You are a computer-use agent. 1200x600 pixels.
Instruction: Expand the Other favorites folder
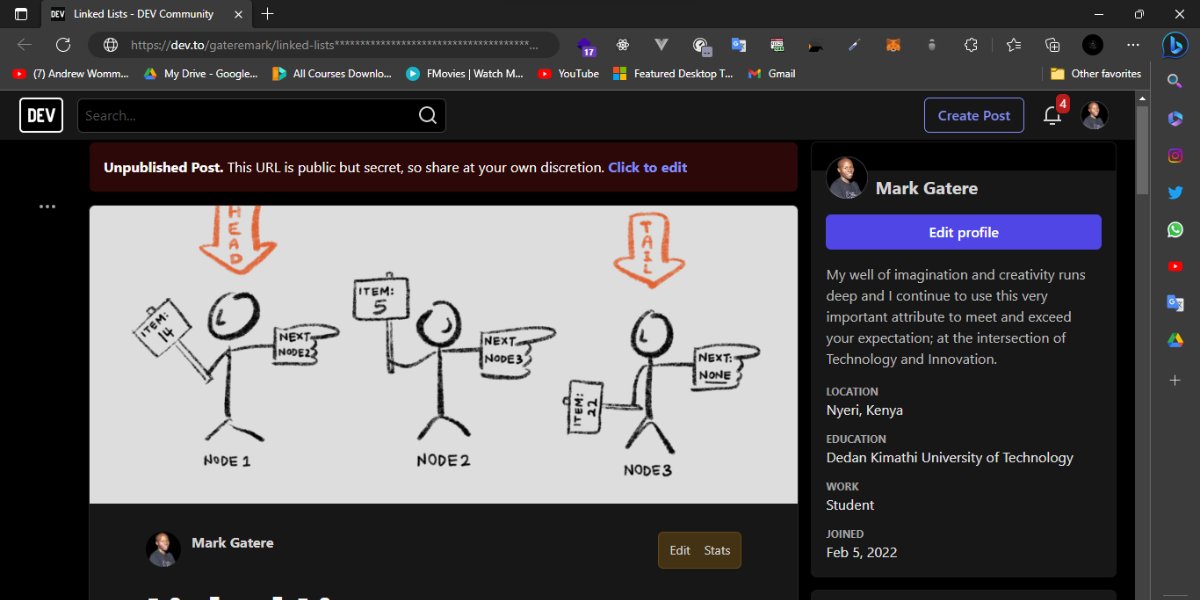1096,73
